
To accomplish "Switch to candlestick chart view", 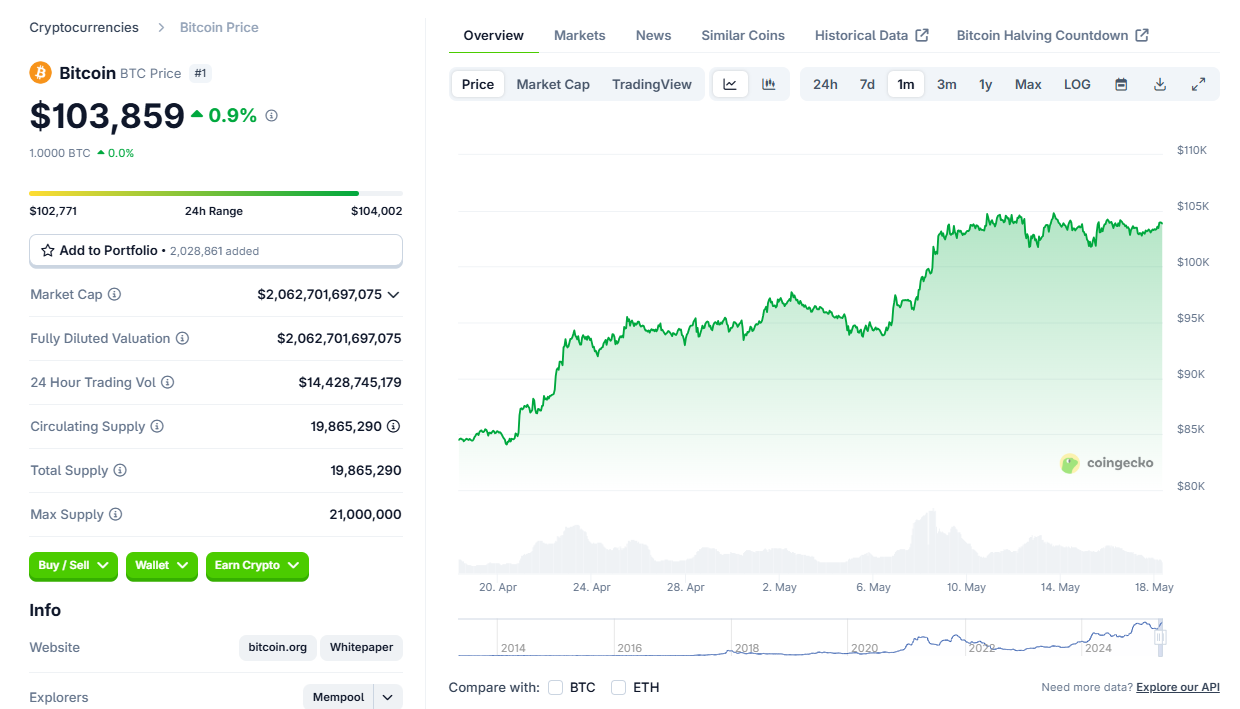I will point(769,85).
